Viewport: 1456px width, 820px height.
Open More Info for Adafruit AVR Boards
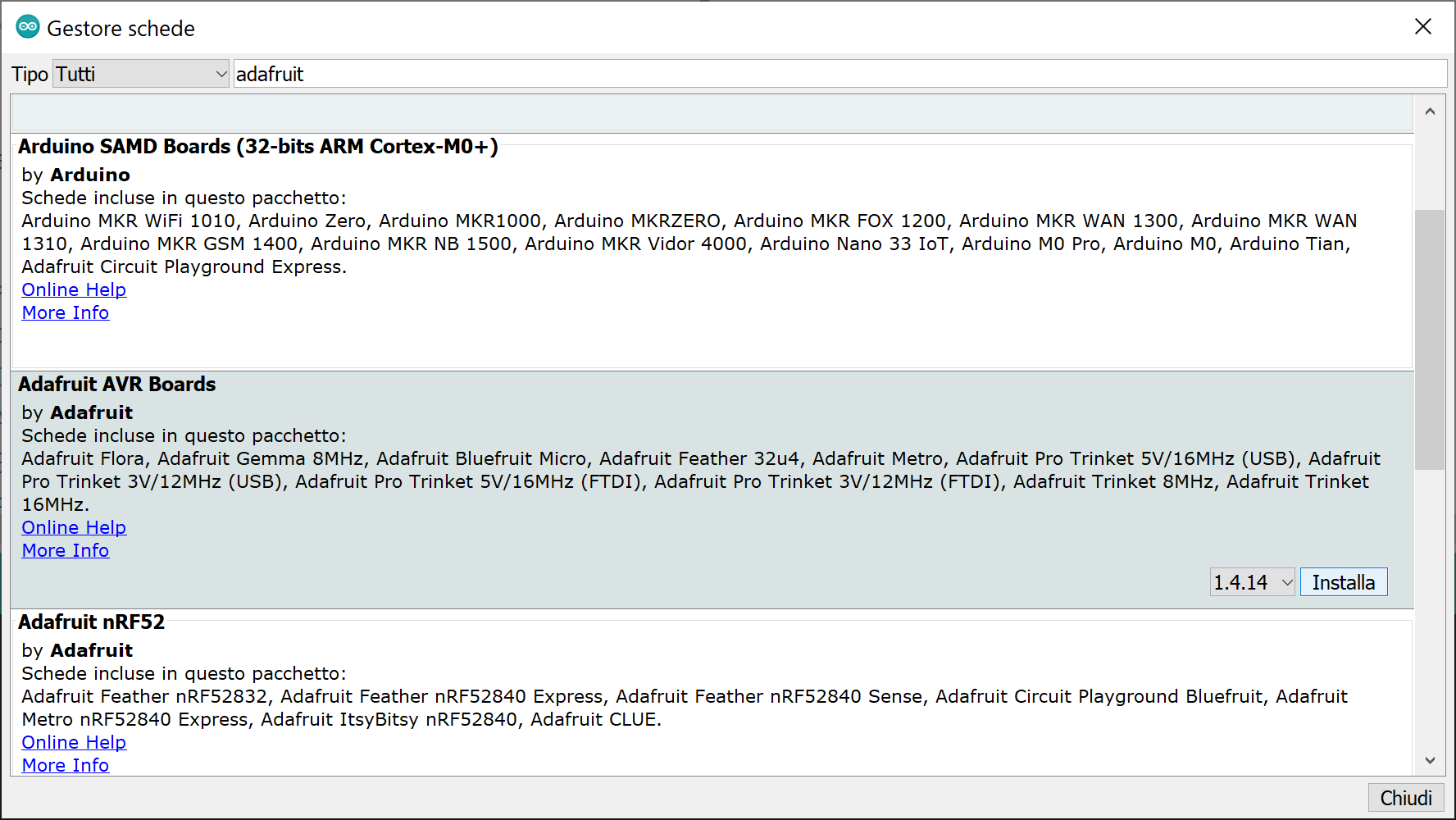66,550
